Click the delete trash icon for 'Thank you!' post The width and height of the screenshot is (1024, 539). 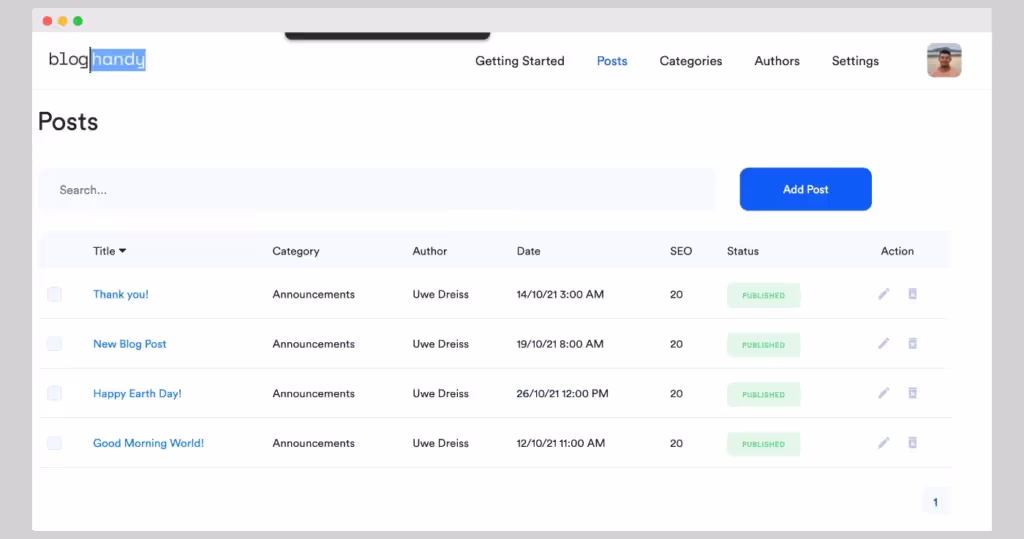912,294
